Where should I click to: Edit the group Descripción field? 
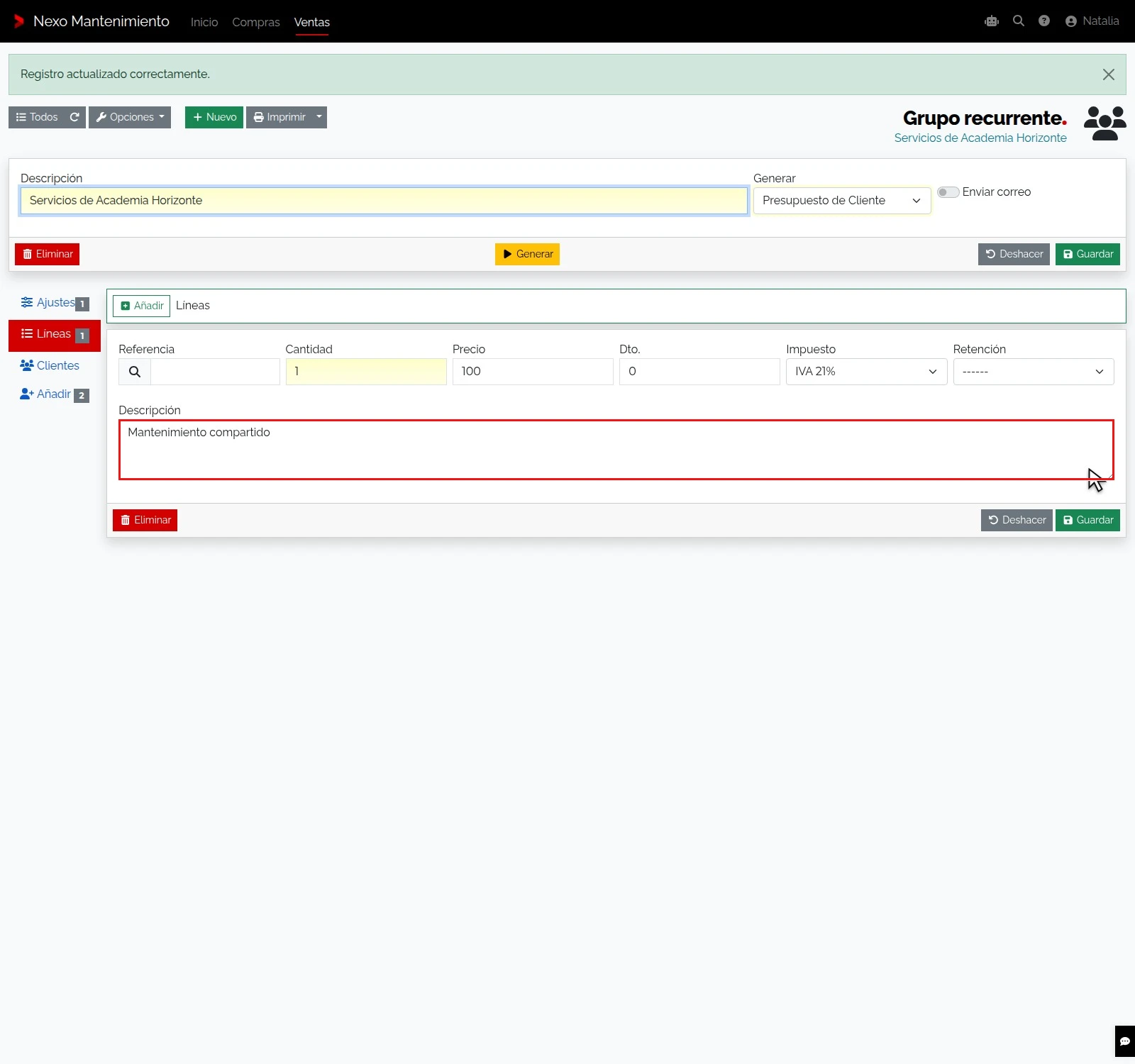pyautogui.click(x=384, y=201)
